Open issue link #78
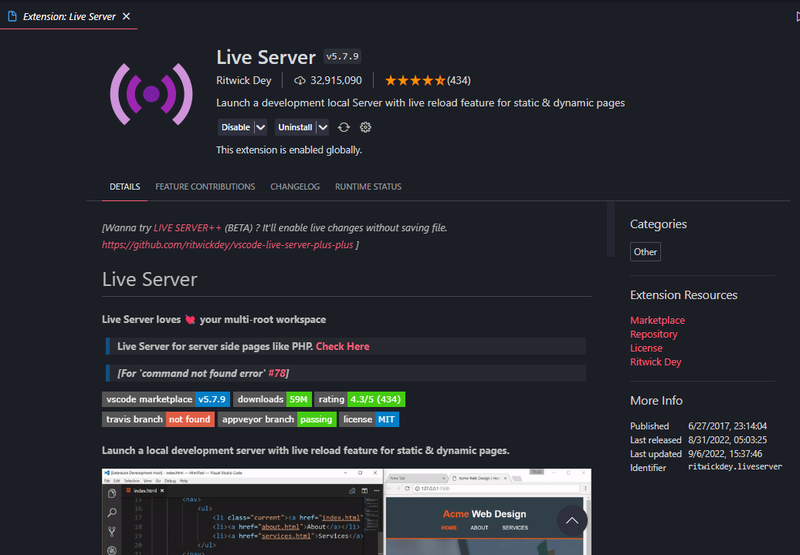 click(277, 373)
